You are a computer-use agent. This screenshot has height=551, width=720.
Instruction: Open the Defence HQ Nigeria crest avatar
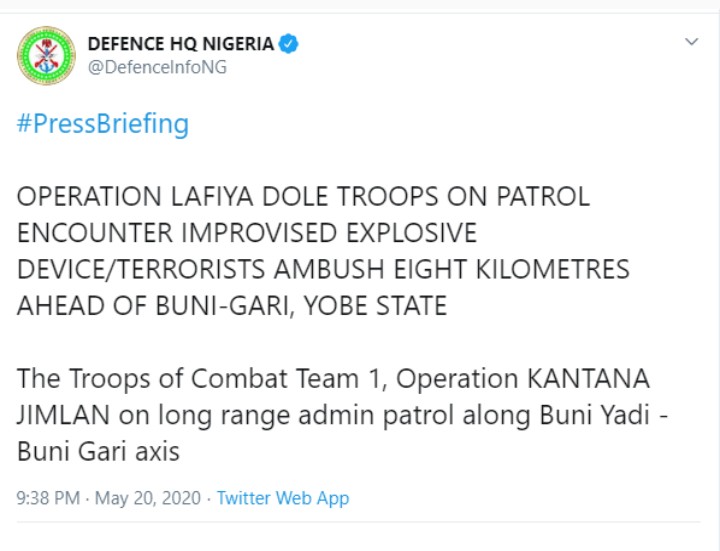[x=46, y=56]
